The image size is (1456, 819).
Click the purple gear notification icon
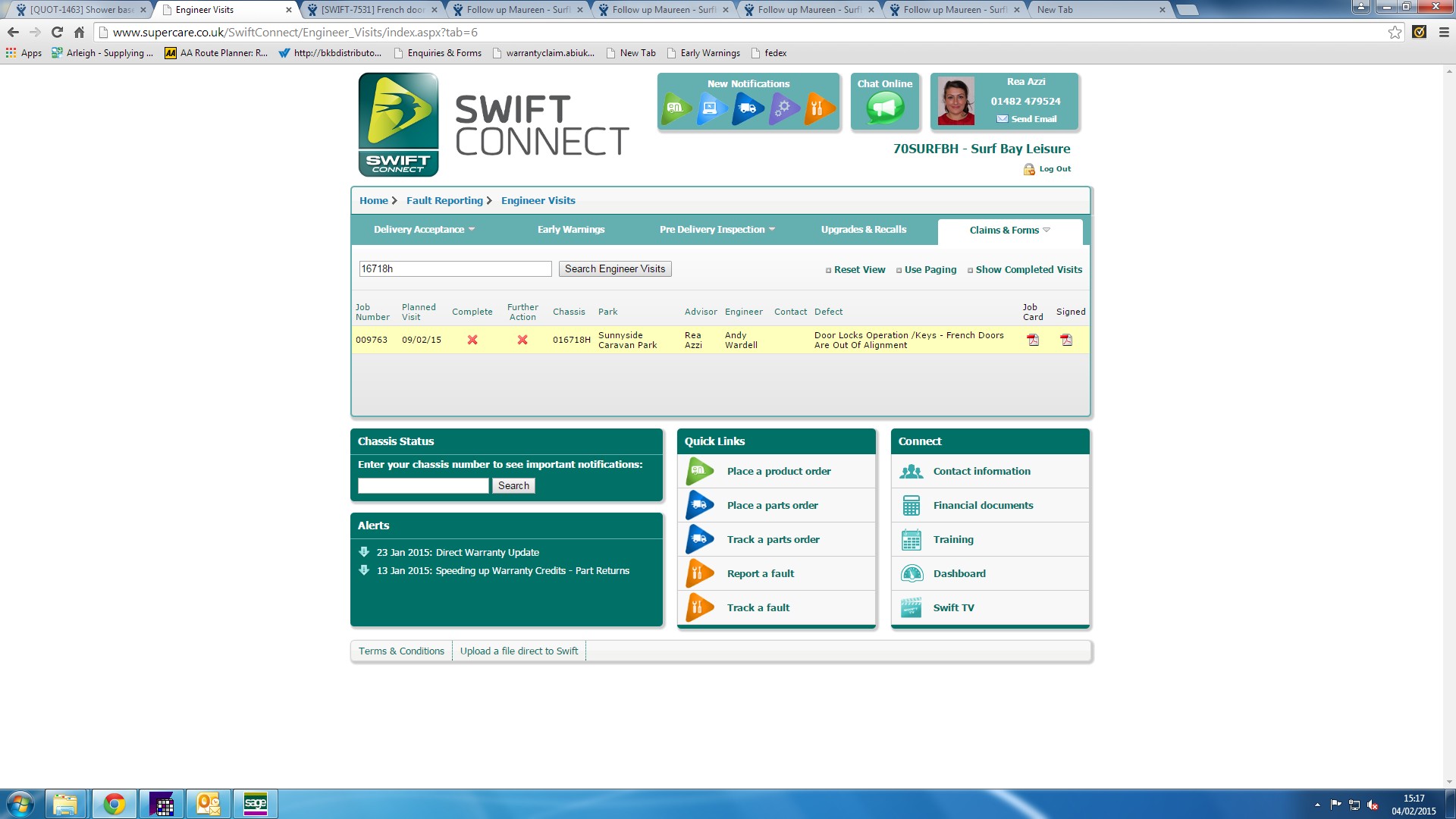point(783,108)
